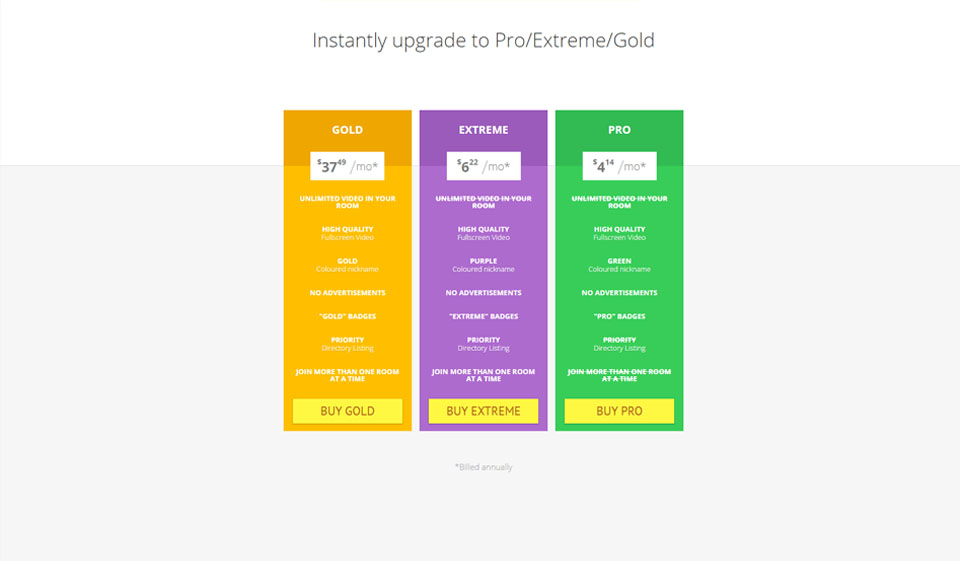Click the "PRO" BADGES feature text
960x561 pixels.
(619, 317)
